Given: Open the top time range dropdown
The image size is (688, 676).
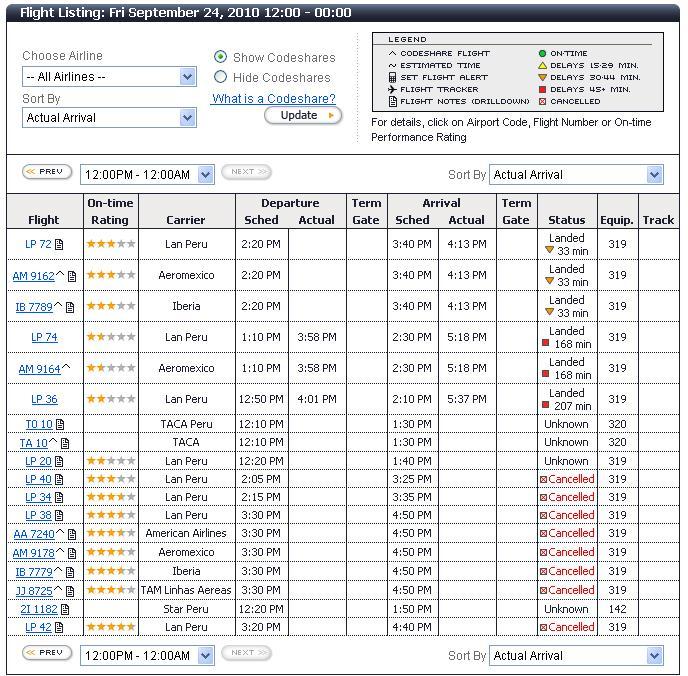Looking at the screenshot, I should (147, 175).
